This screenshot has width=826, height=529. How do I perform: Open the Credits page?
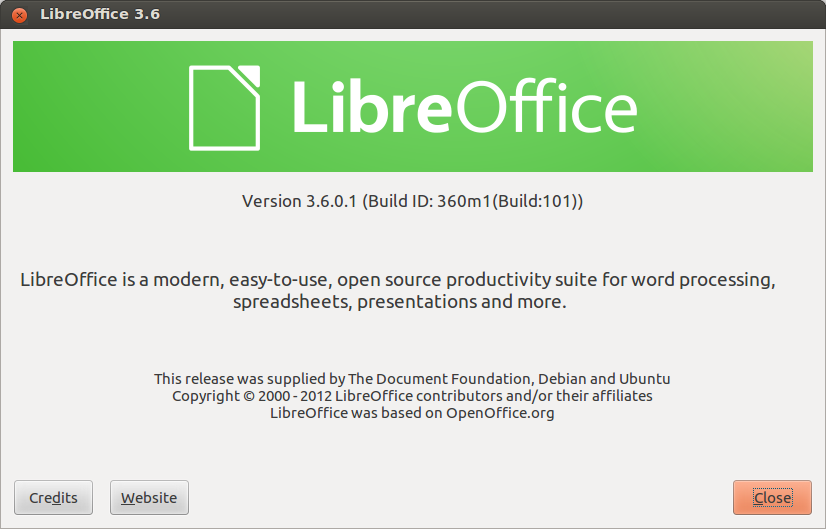53,497
